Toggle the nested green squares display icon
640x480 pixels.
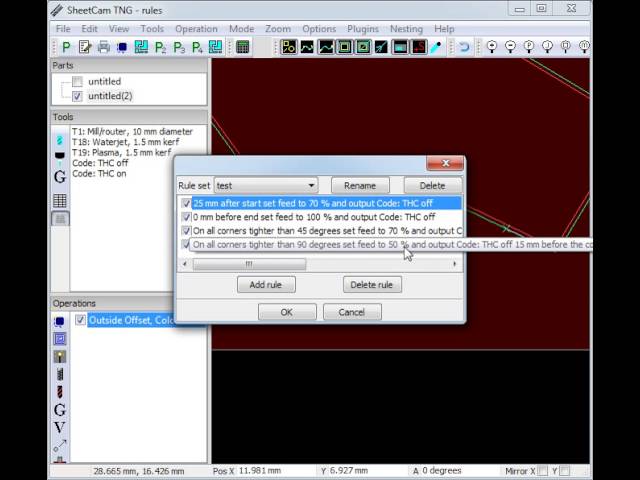point(344,47)
